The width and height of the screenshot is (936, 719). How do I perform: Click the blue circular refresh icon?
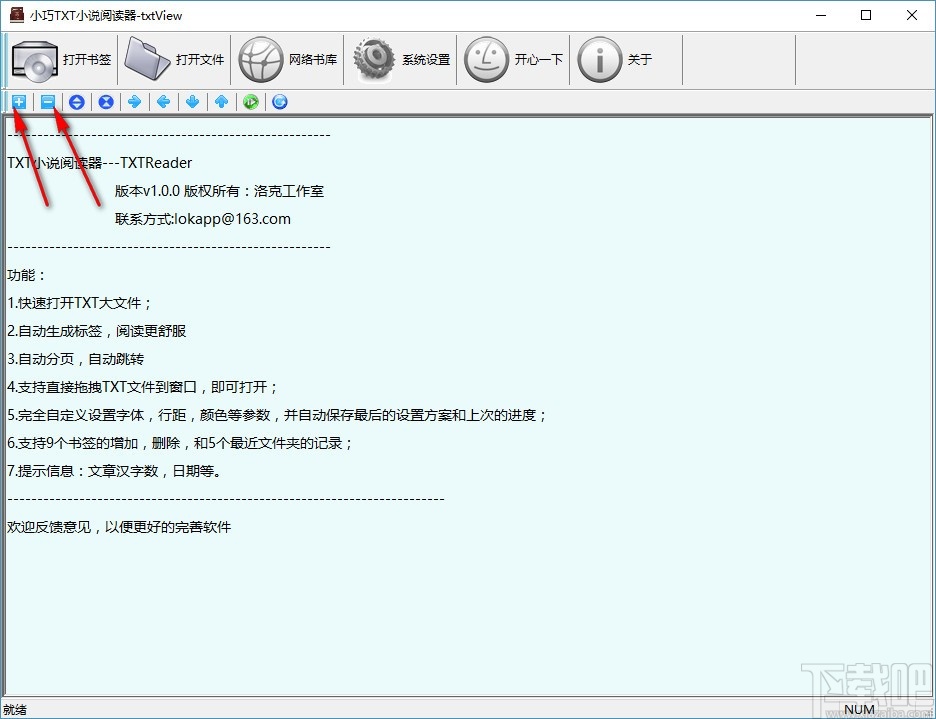pyautogui.click(x=279, y=102)
